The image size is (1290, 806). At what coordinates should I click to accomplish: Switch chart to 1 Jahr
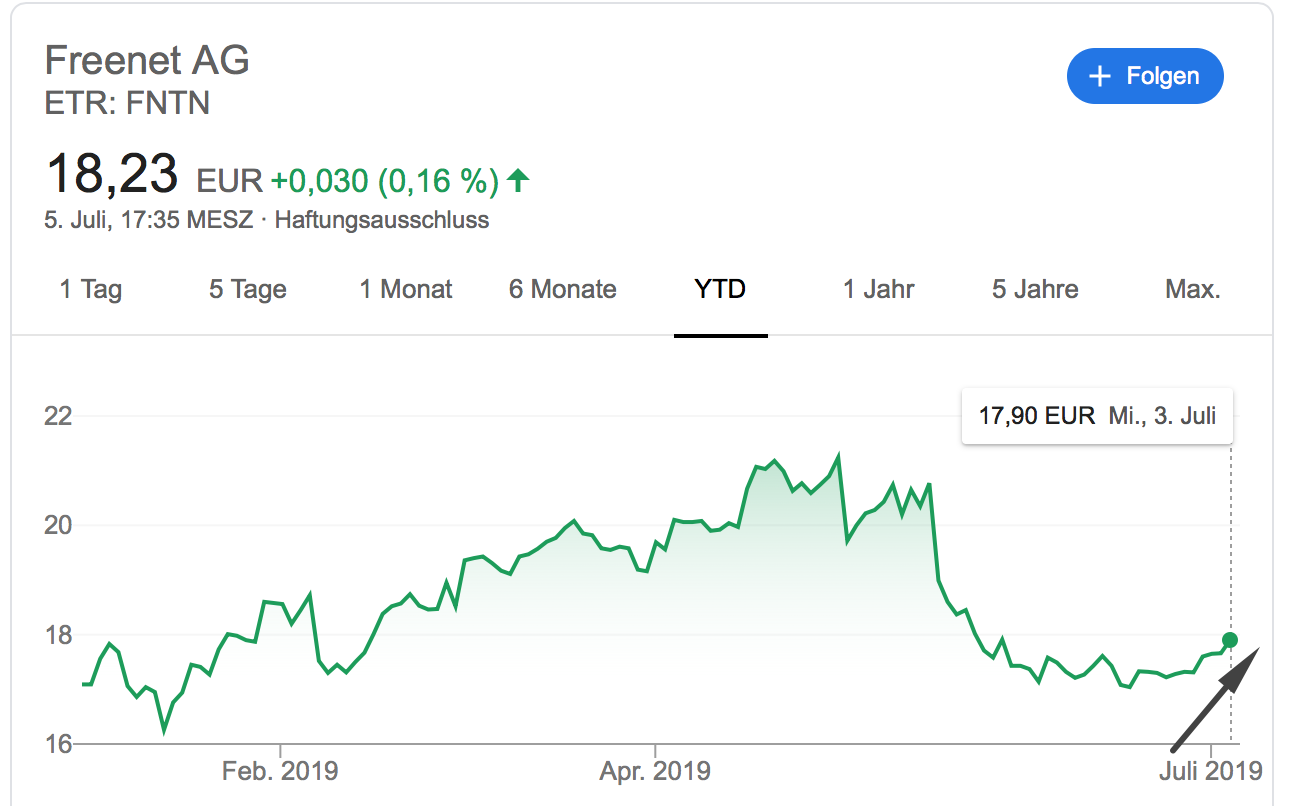pyautogui.click(x=878, y=290)
